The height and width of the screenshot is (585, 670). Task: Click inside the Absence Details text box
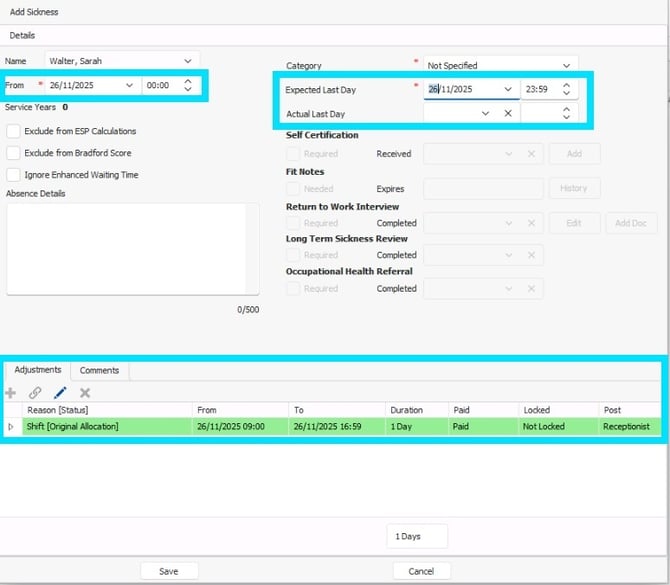[x=132, y=249]
